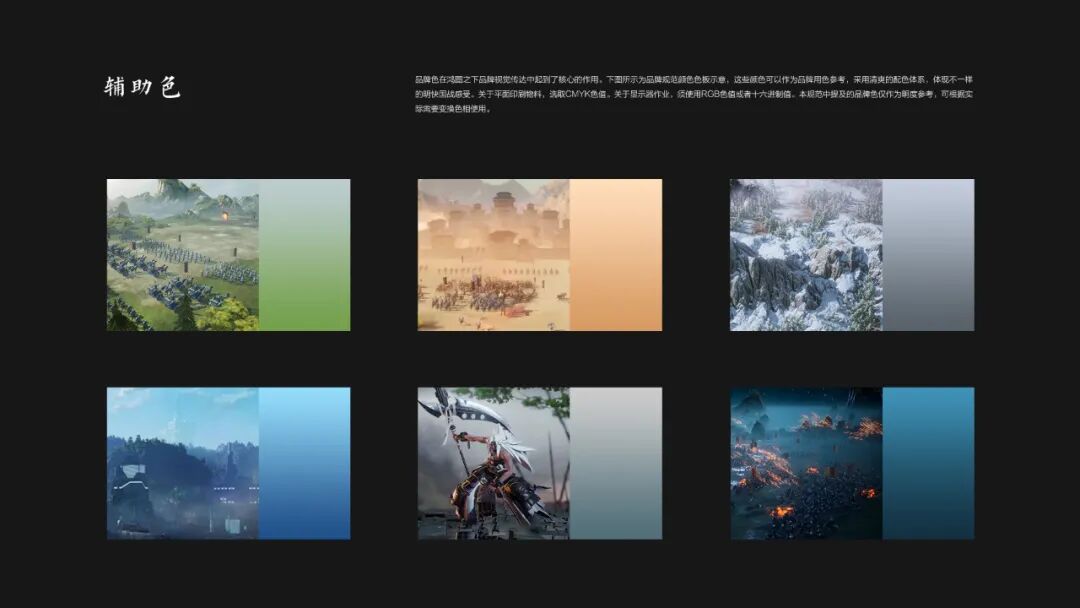Pick the orange peach gradient swatch
Viewport: 1080px width, 608px height.
[616, 255]
